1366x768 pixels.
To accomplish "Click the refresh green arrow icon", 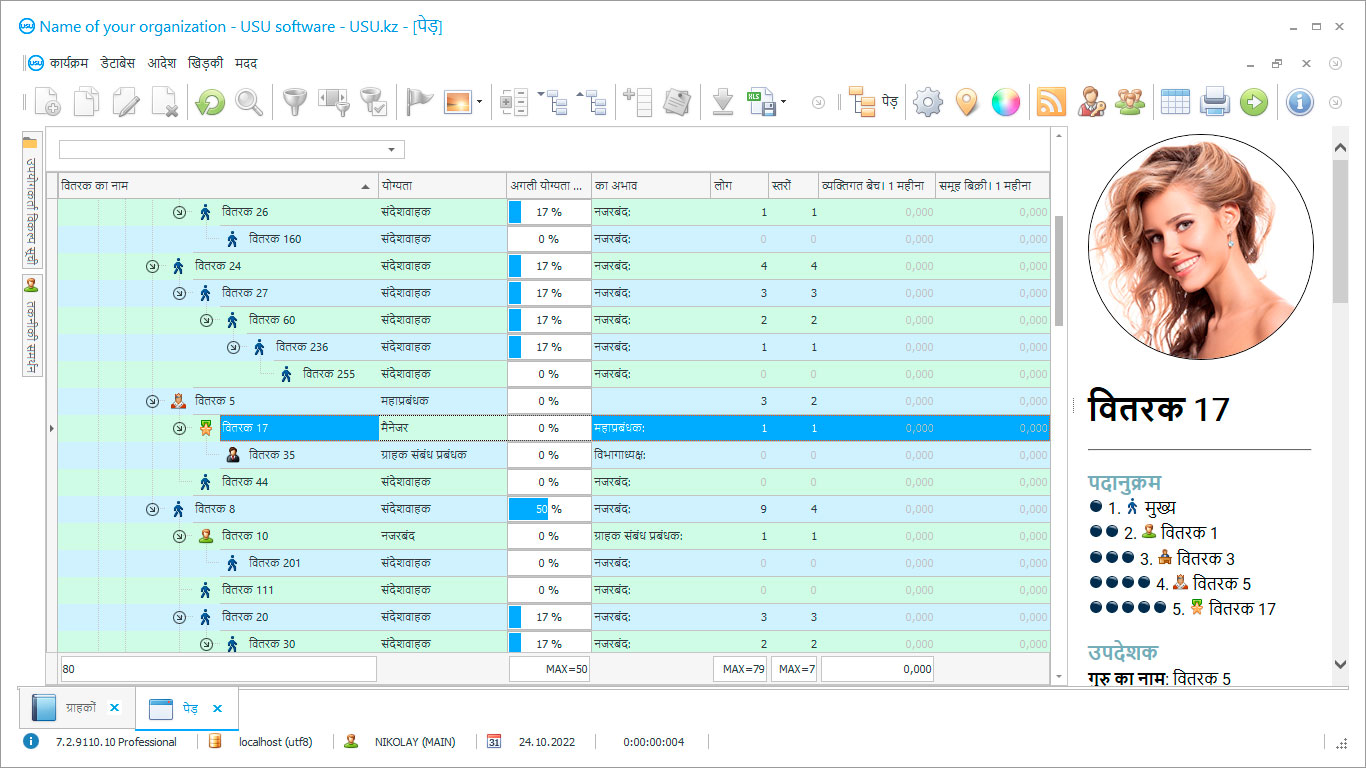I will (210, 102).
